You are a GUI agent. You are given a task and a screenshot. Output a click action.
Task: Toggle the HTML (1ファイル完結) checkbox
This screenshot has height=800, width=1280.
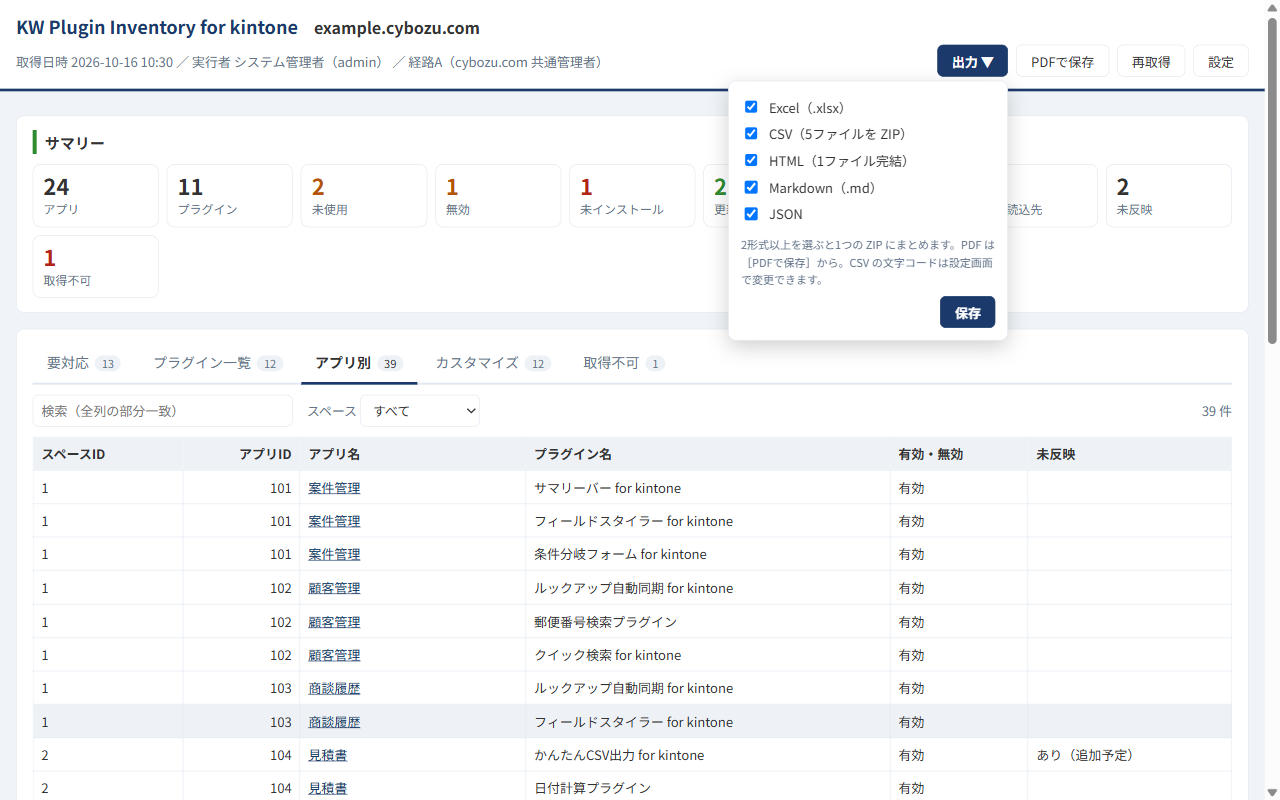click(x=751, y=160)
